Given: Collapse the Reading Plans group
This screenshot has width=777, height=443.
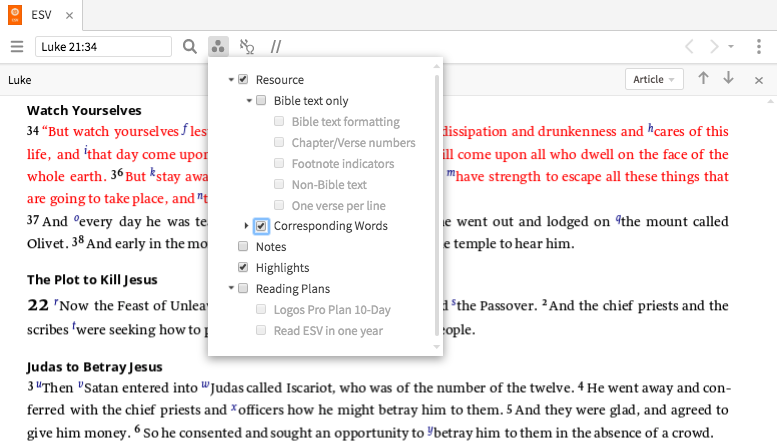Looking at the screenshot, I should [231, 288].
